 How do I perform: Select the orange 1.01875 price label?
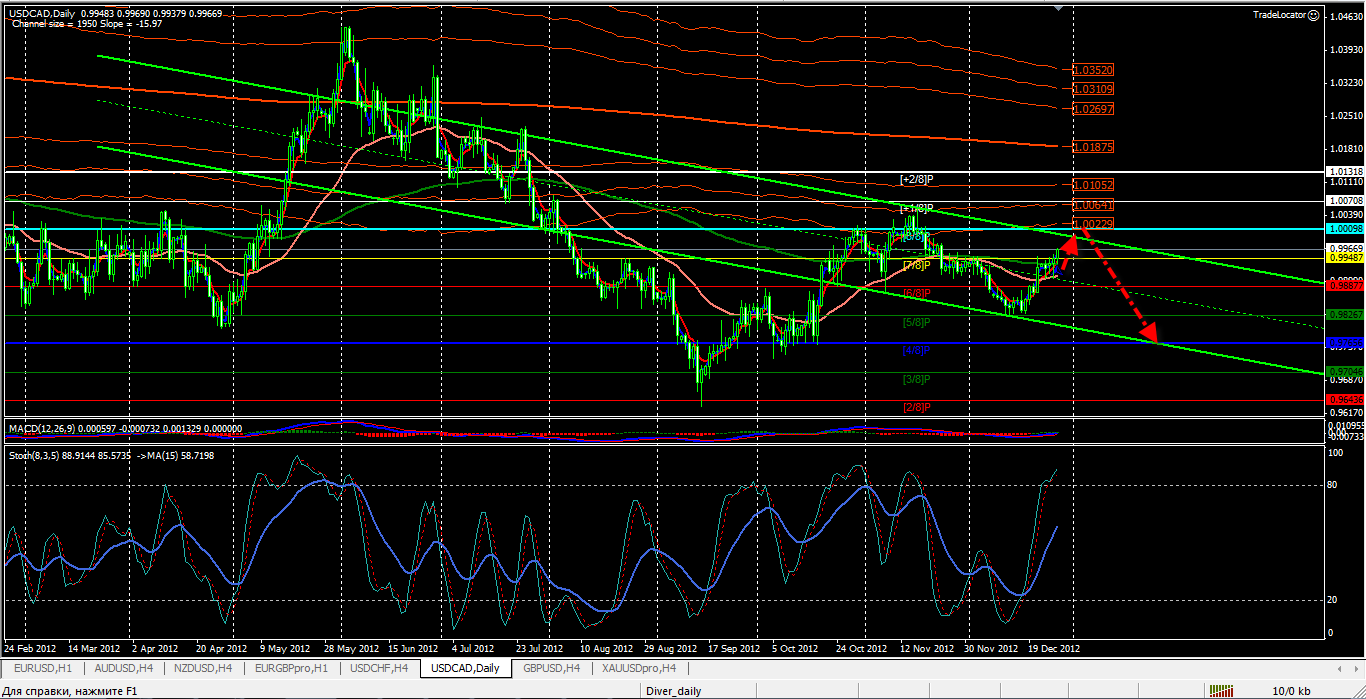click(1092, 147)
